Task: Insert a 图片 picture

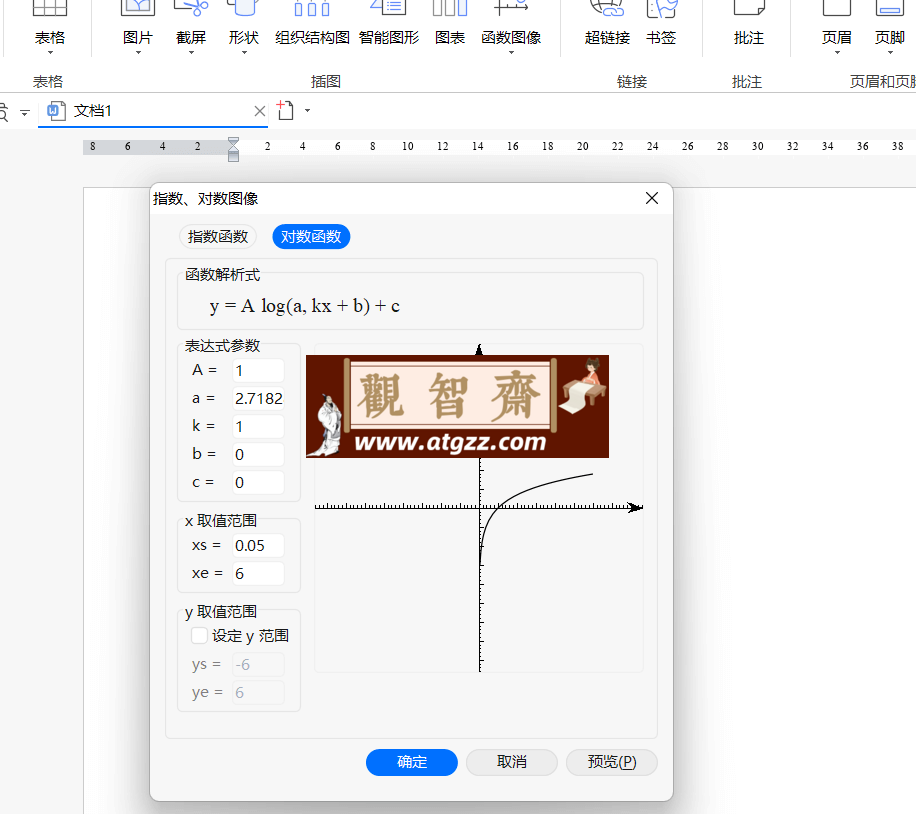Action: click(x=138, y=23)
